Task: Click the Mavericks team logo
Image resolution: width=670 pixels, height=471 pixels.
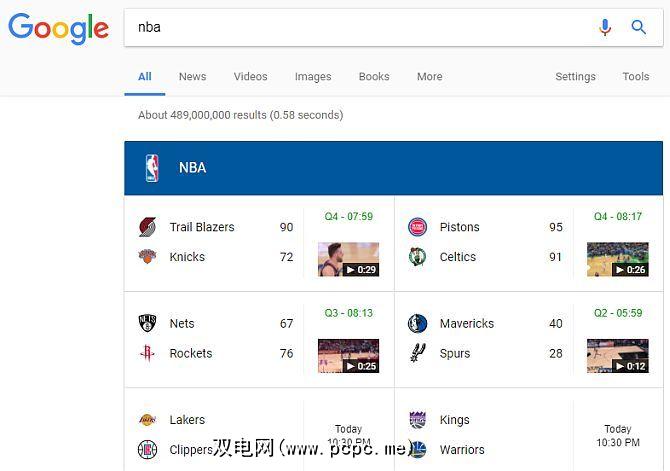Action: point(417,323)
